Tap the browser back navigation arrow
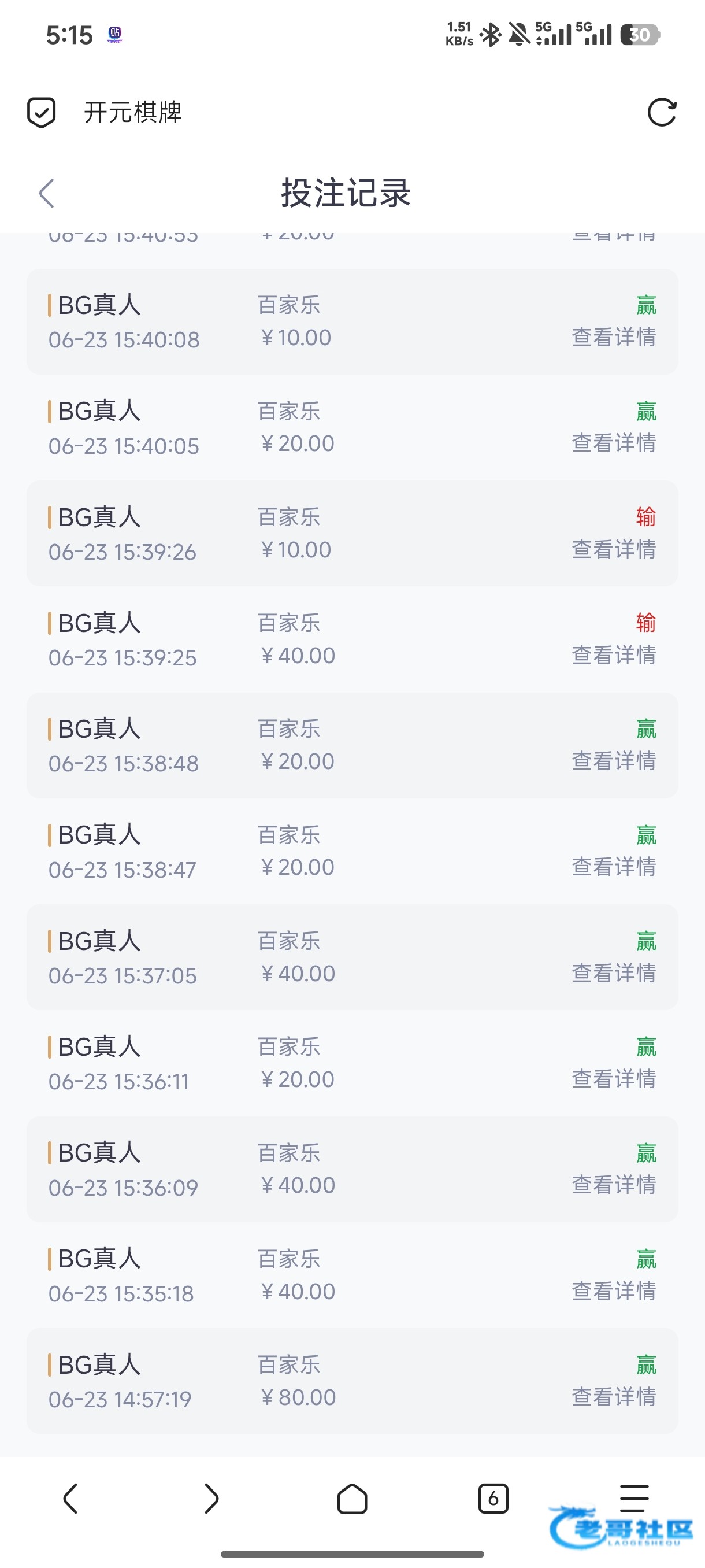 coord(70,1499)
